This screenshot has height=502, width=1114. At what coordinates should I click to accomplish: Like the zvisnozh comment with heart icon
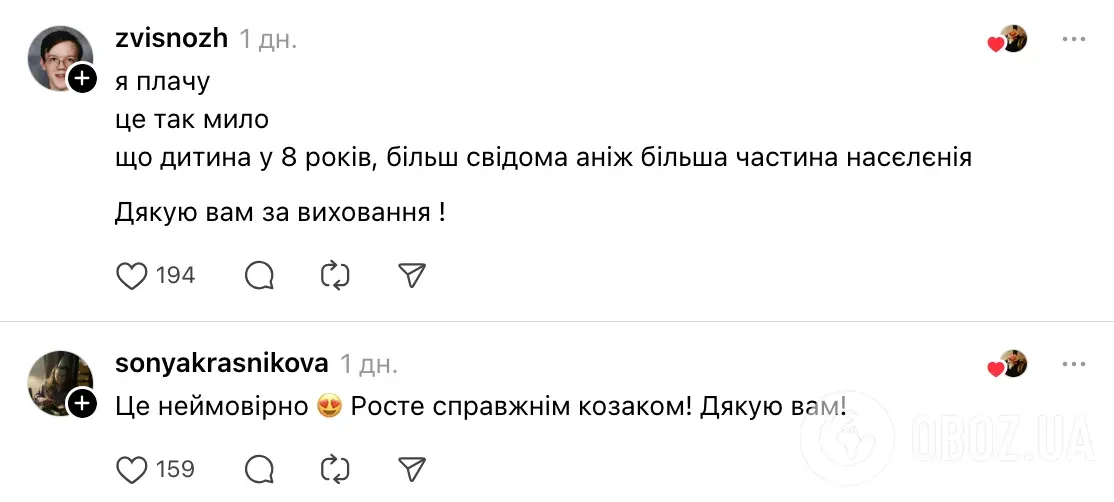132,275
